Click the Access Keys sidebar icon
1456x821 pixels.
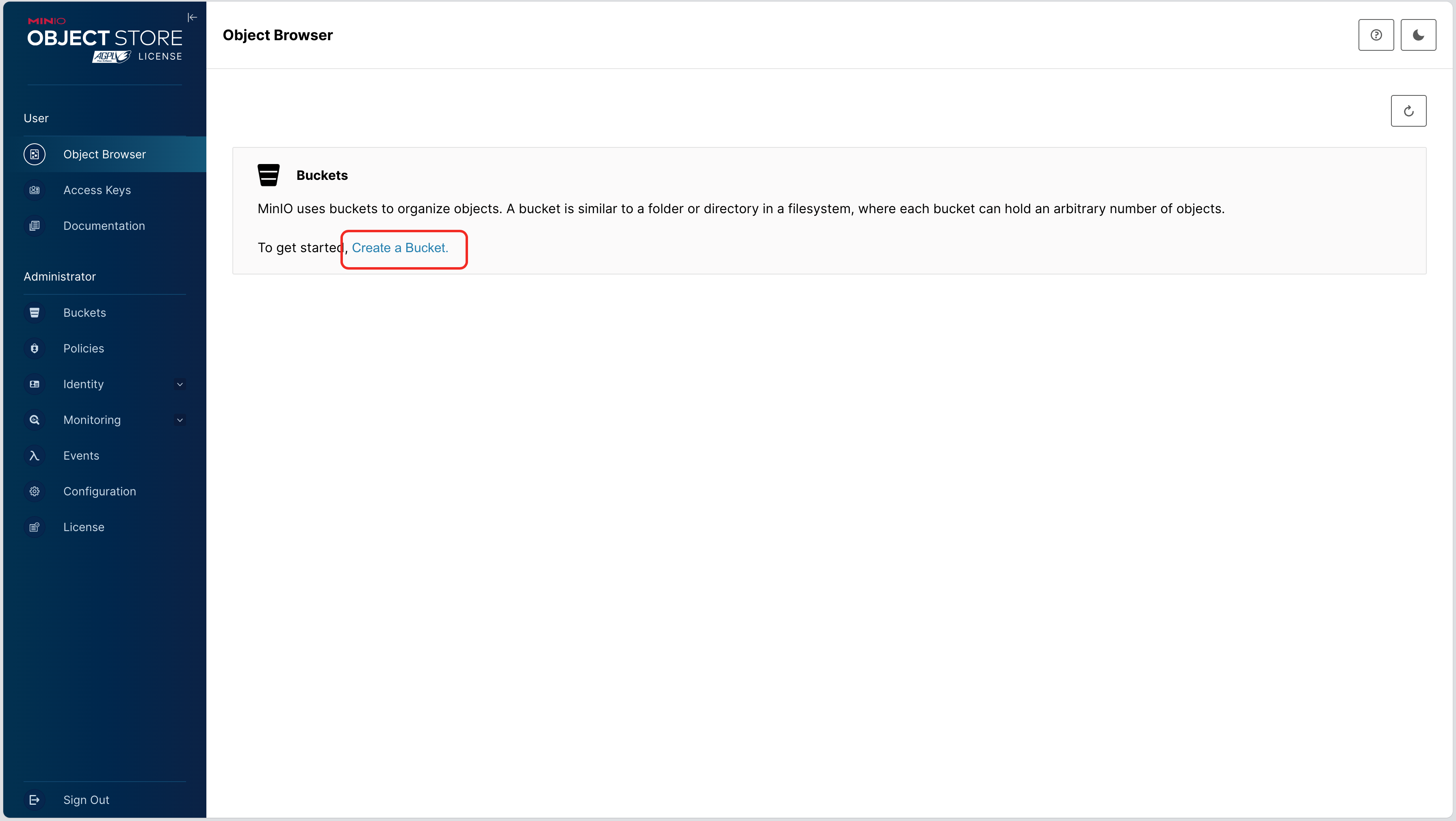(x=35, y=190)
